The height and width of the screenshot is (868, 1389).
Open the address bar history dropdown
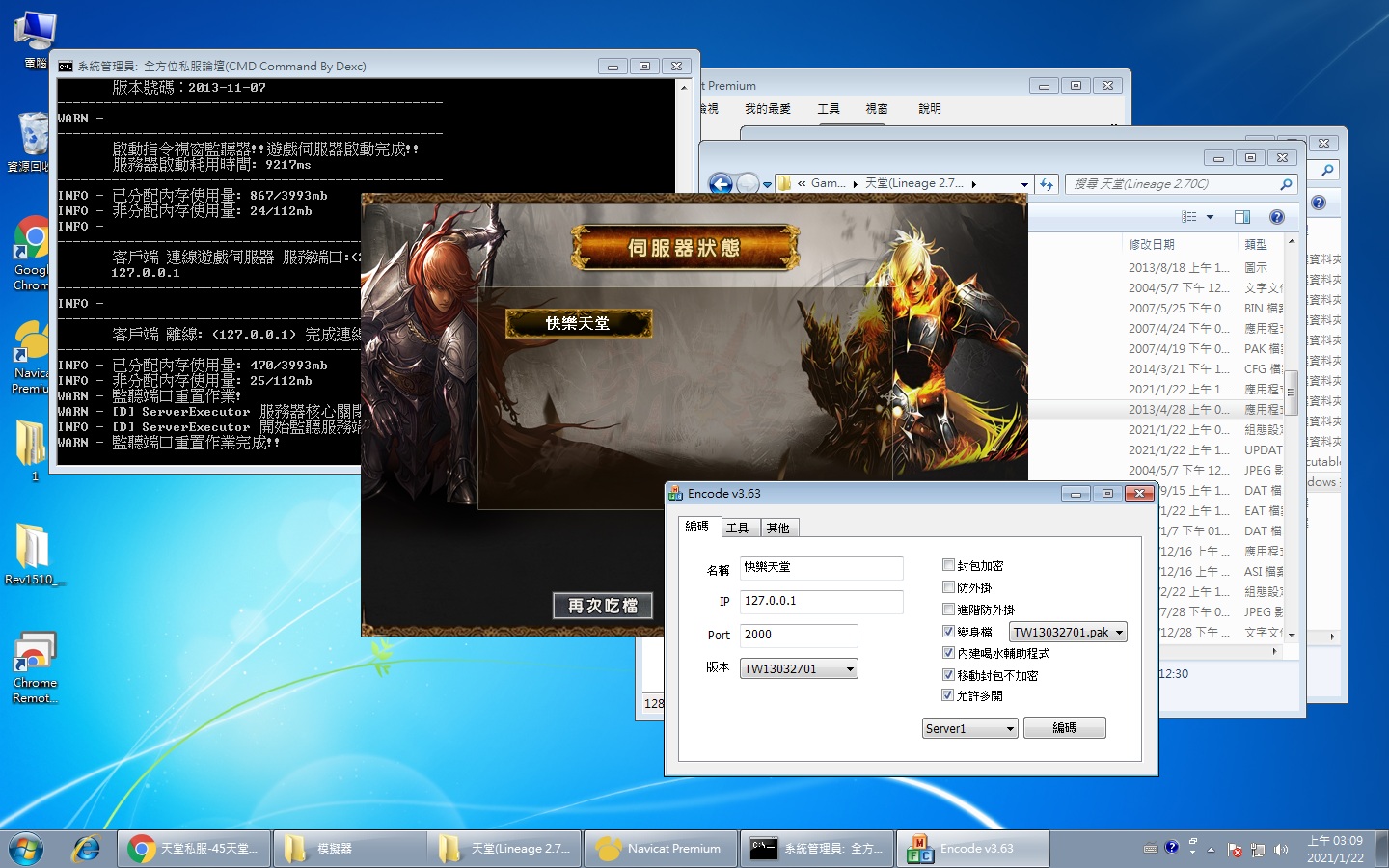tap(1024, 183)
